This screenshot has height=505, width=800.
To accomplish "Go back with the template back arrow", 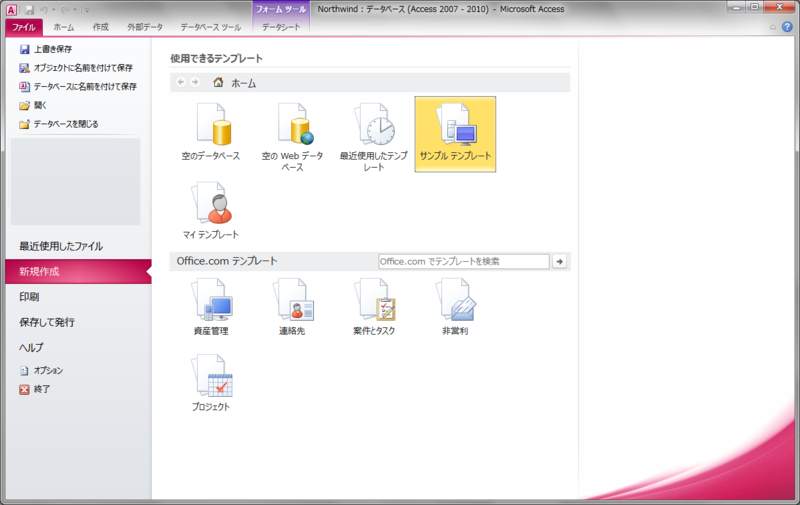I will (181, 82).
